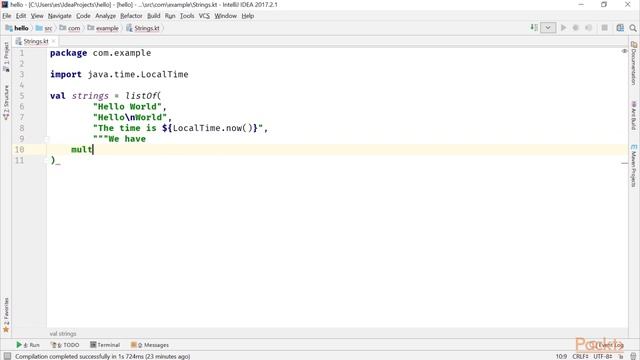Click the Debug bug icon
Image resolution: width=640 pixels, height=360 pixels.
pyautogui.click(x=576, y=28)
